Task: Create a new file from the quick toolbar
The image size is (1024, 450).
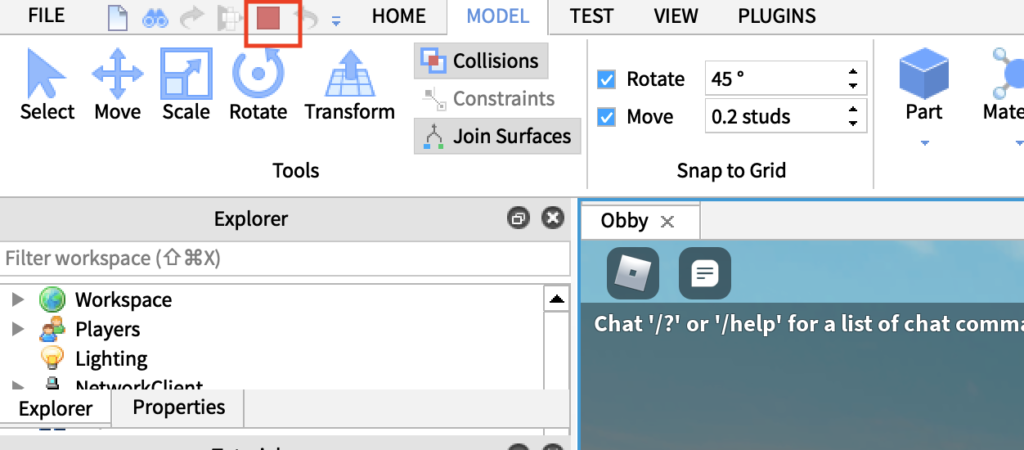Action: pyautogui.click(x=118, y=18)
